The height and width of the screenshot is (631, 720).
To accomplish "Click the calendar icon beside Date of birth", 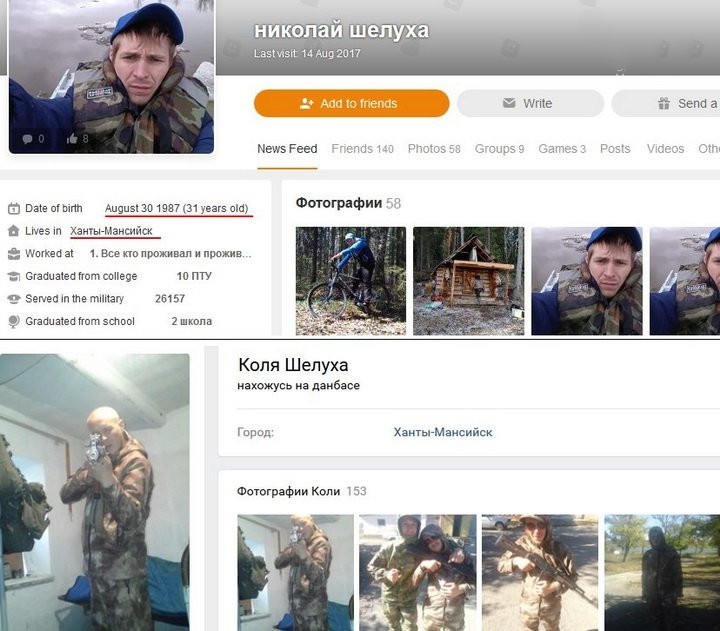I will pyautogui.click(x=14, y=208).
